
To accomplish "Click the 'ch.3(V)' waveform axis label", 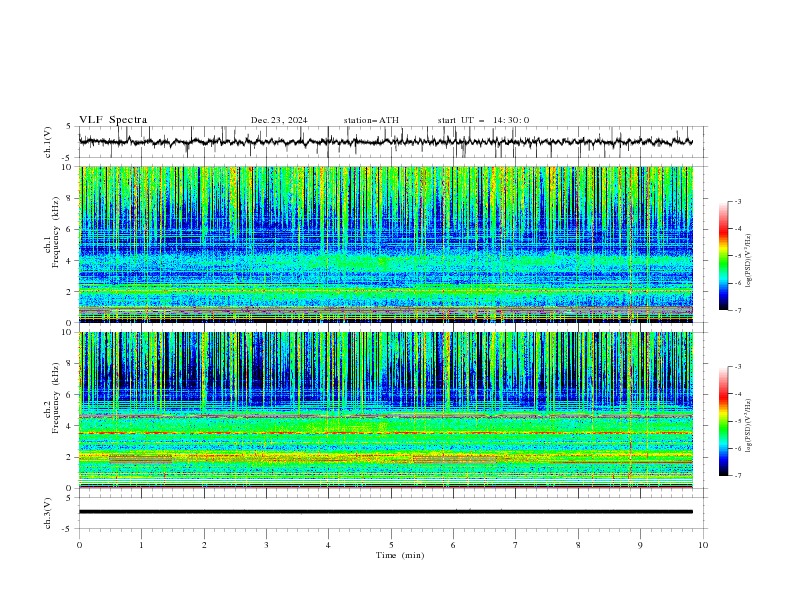I will point(47,513).
